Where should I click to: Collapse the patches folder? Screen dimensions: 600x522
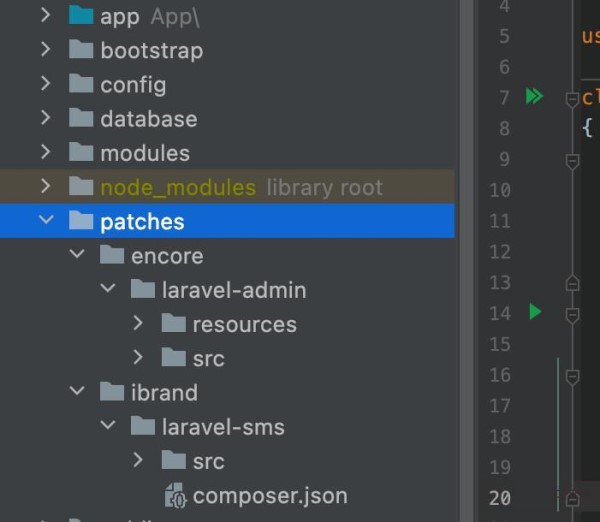pos(45,222)
